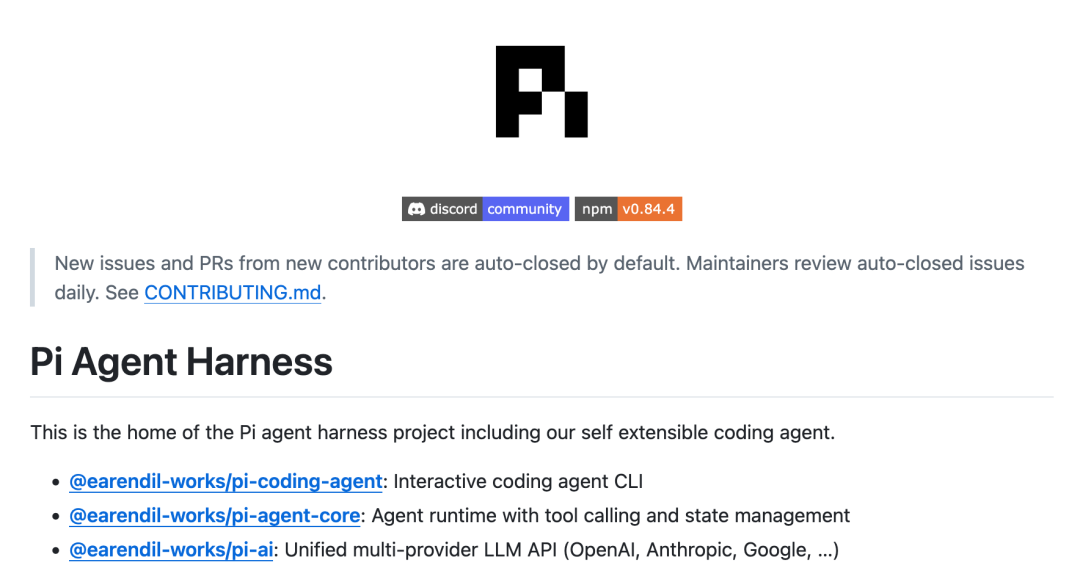Click the word discord in the badge
The height and width of the screenshot is (579, 1080).
click(453, 209)
